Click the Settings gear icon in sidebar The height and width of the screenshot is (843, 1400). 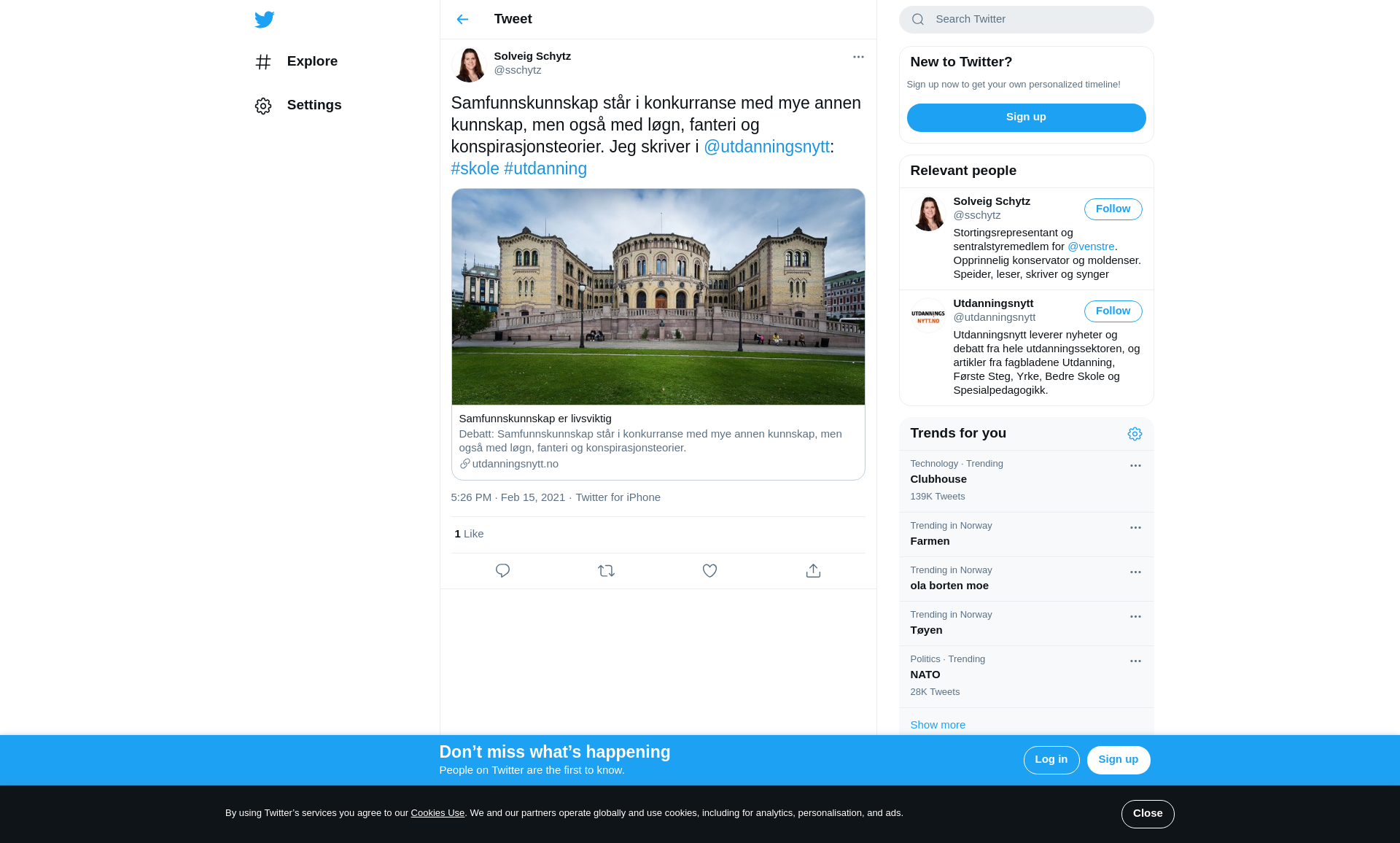(x=263, y=106)
